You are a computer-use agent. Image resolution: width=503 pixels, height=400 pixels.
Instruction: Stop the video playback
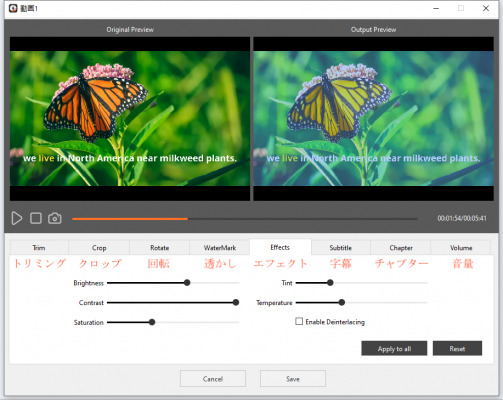click(36, 218)
